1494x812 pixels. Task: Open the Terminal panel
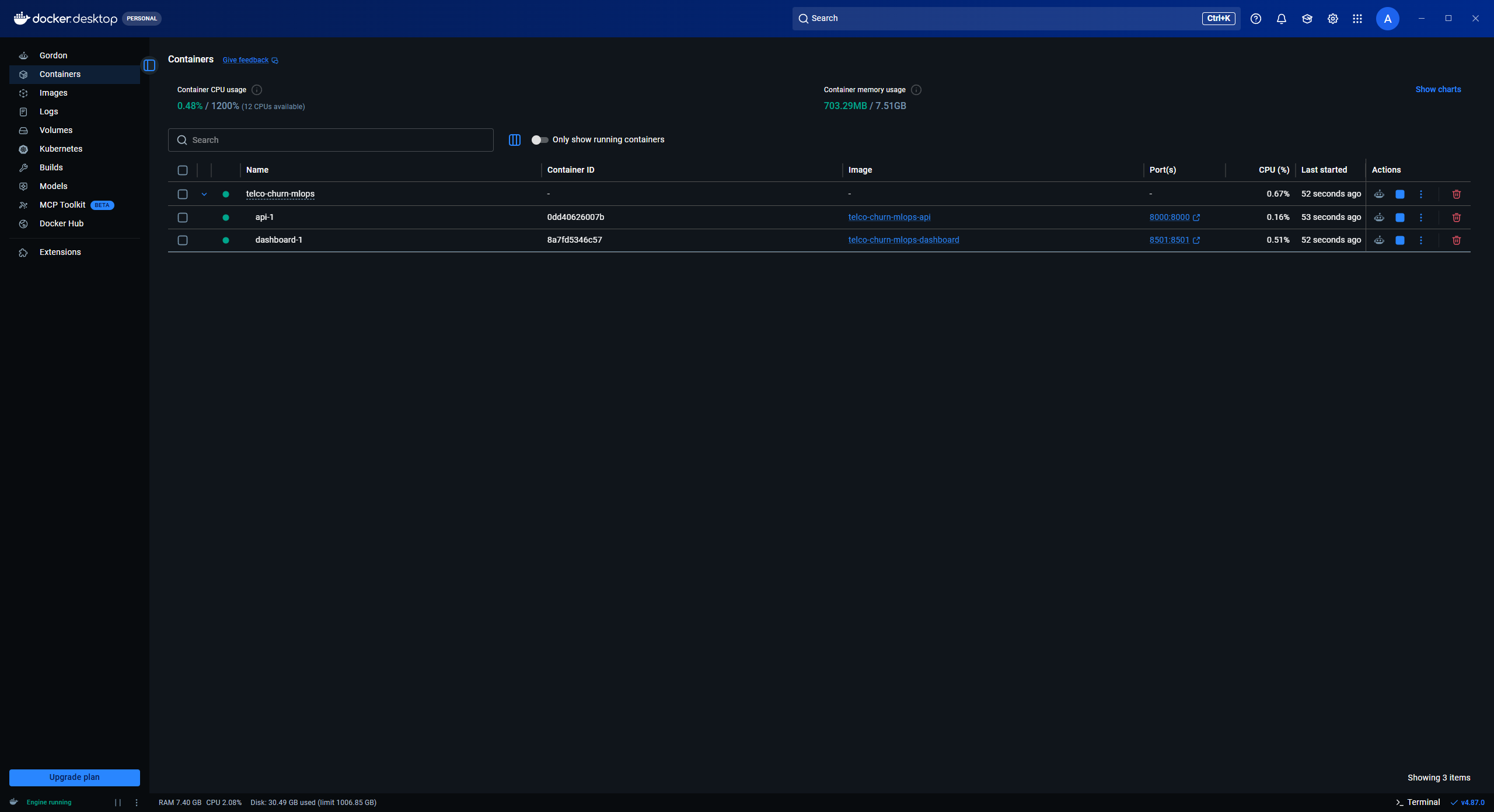[1418, 803]
